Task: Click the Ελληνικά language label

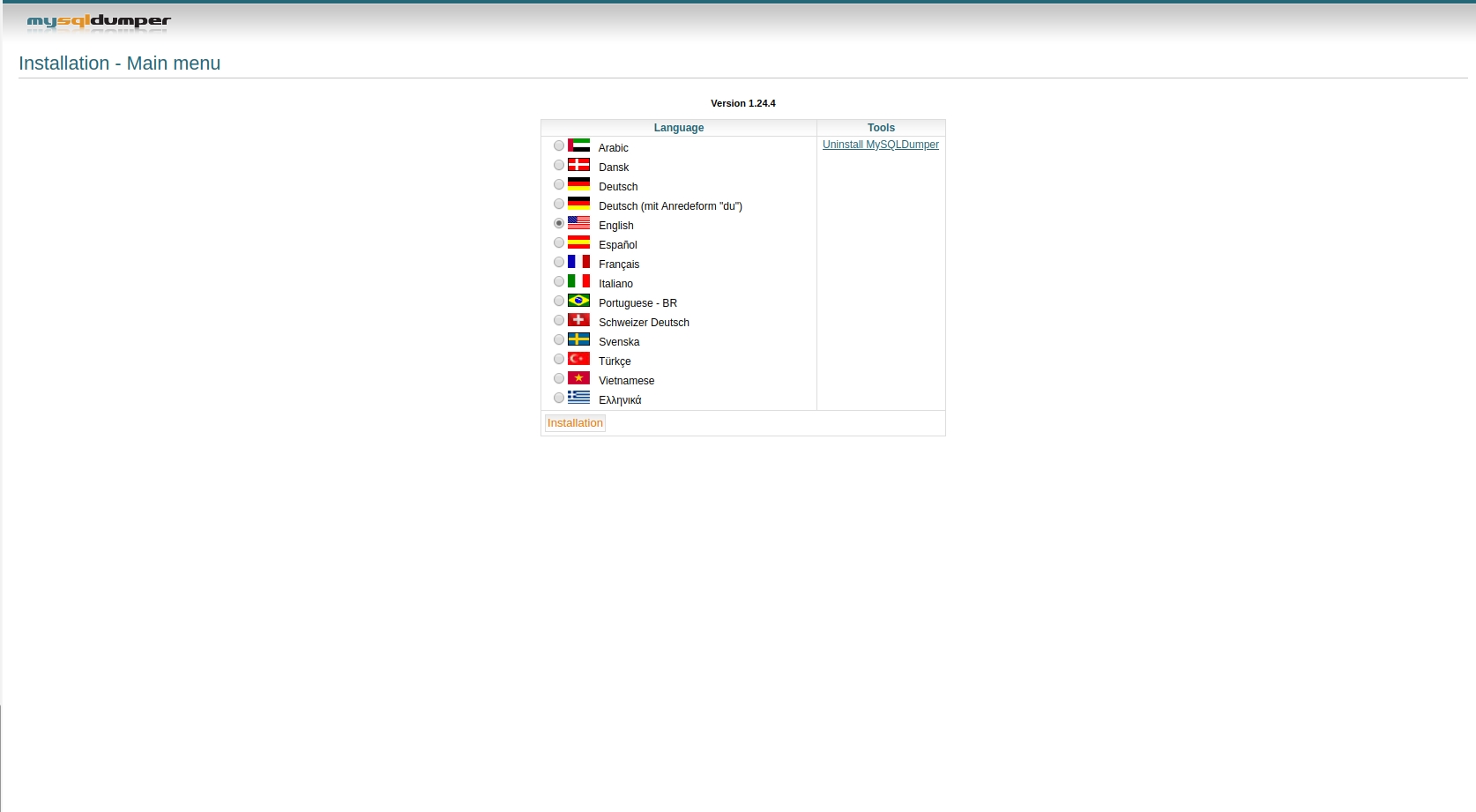Action: (620, 400)
